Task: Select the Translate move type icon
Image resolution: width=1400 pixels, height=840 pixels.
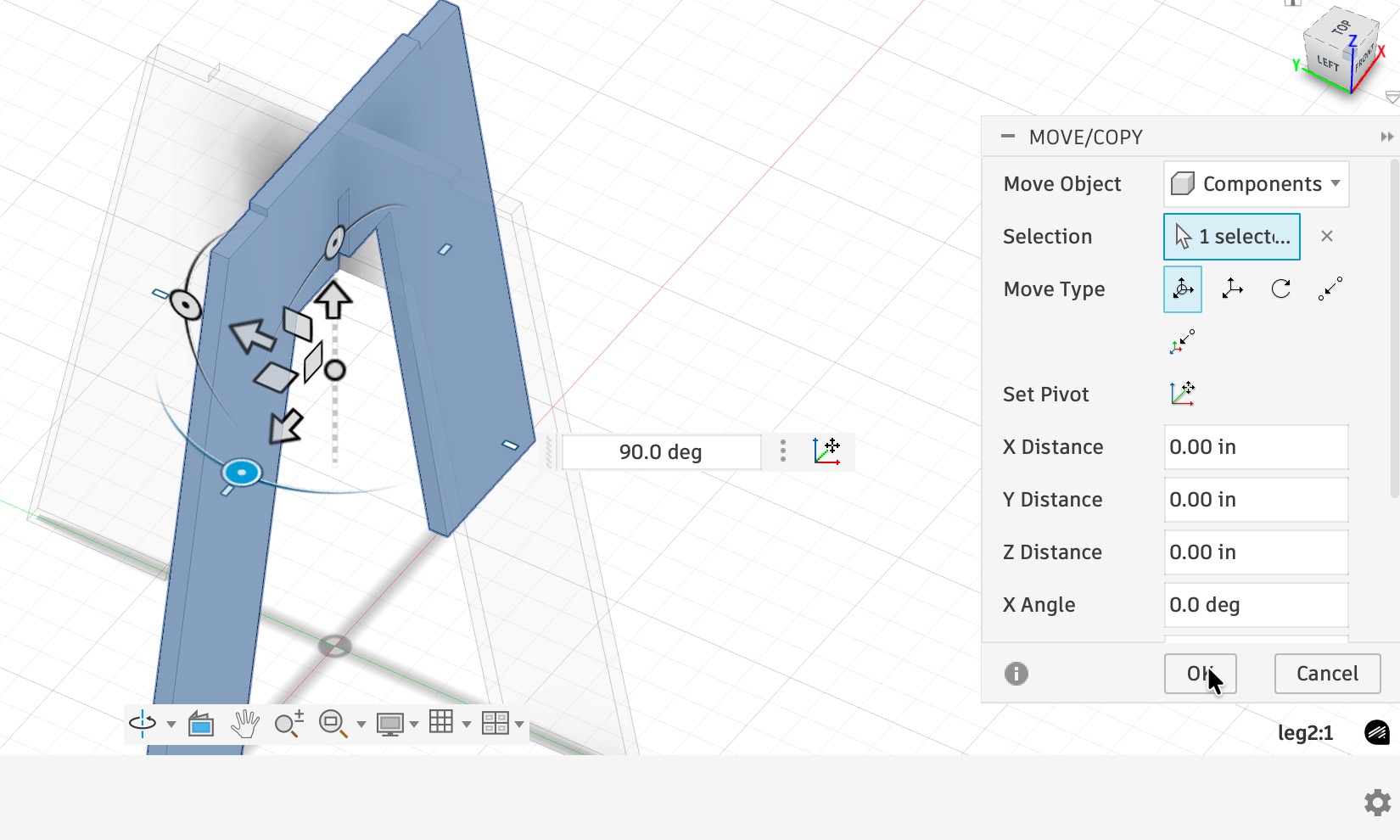Action: (x=1232, y=289)
